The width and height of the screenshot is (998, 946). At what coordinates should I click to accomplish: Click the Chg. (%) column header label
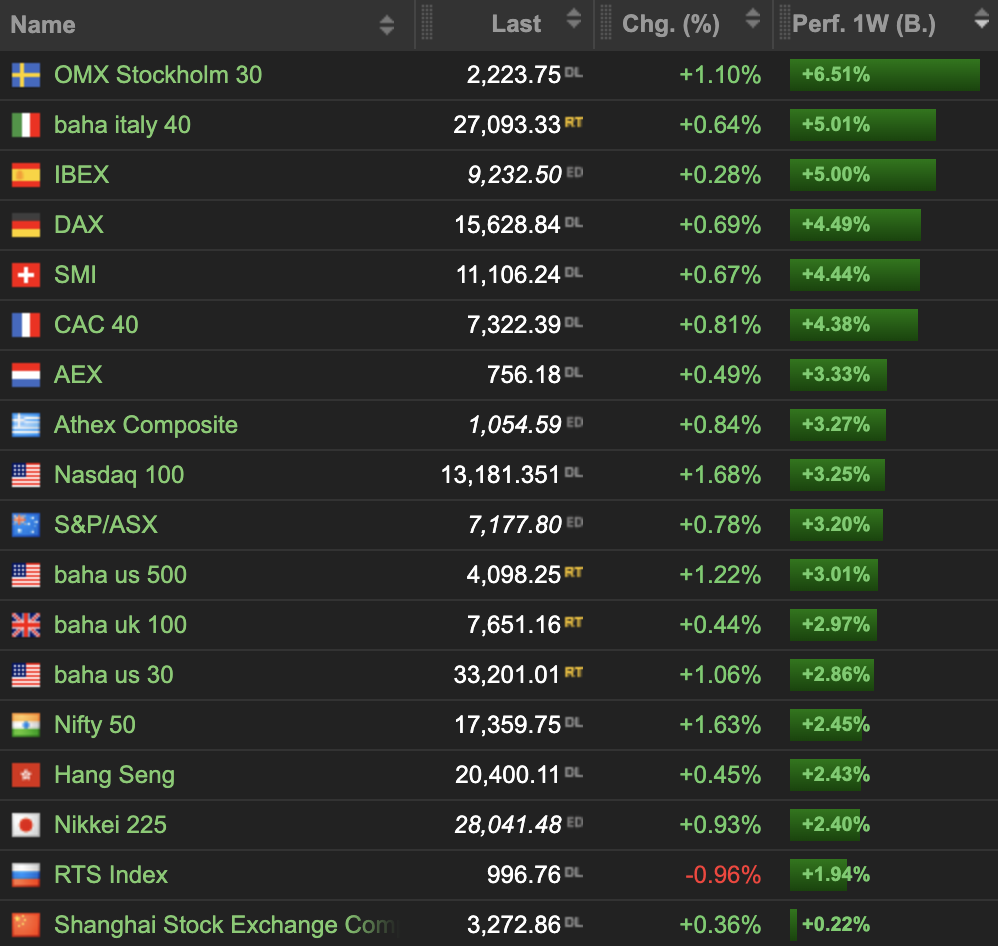point(671,24)
